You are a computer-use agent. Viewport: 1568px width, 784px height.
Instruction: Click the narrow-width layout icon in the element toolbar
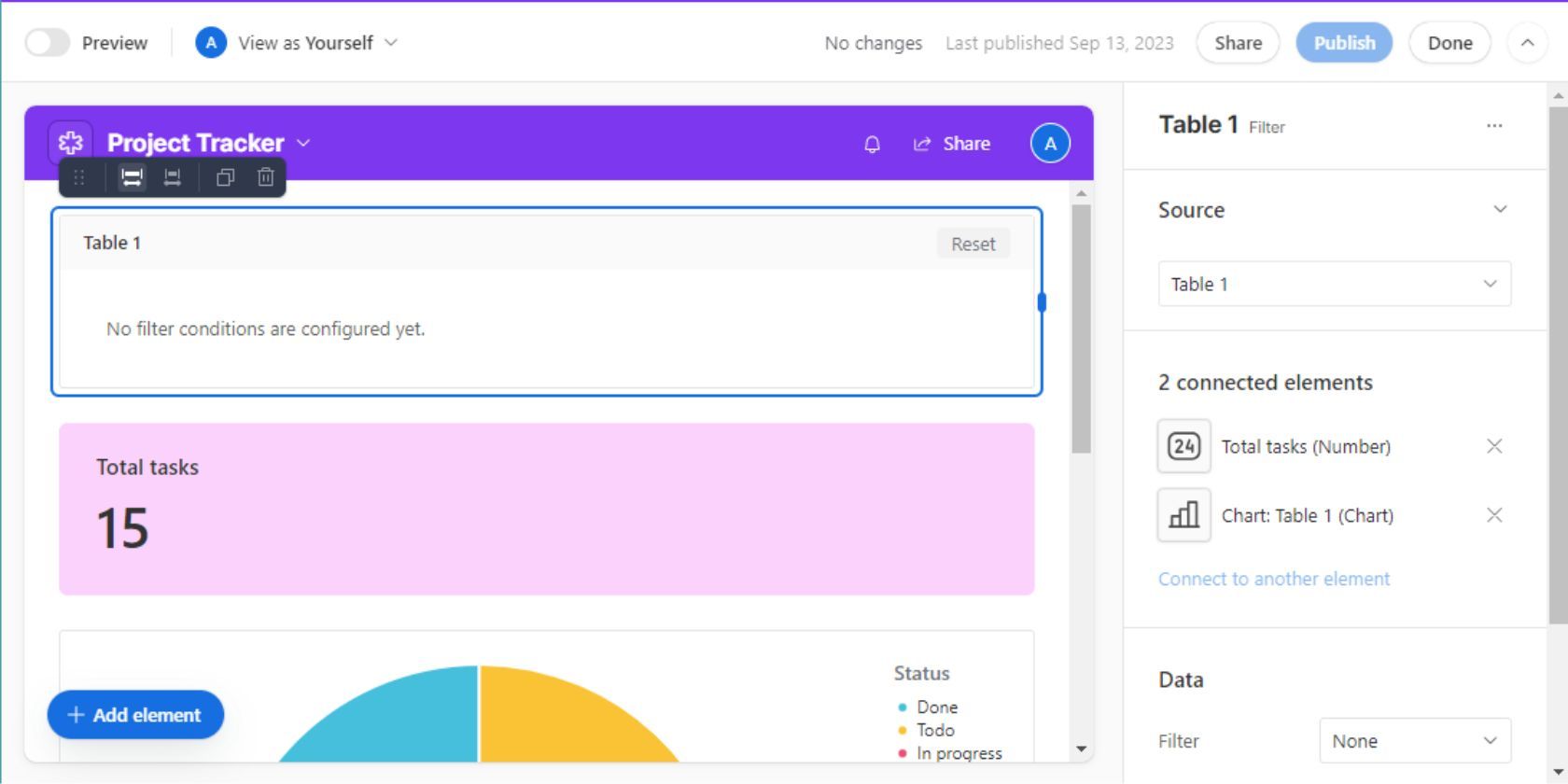pyautogui.click(x=173, y=177)
